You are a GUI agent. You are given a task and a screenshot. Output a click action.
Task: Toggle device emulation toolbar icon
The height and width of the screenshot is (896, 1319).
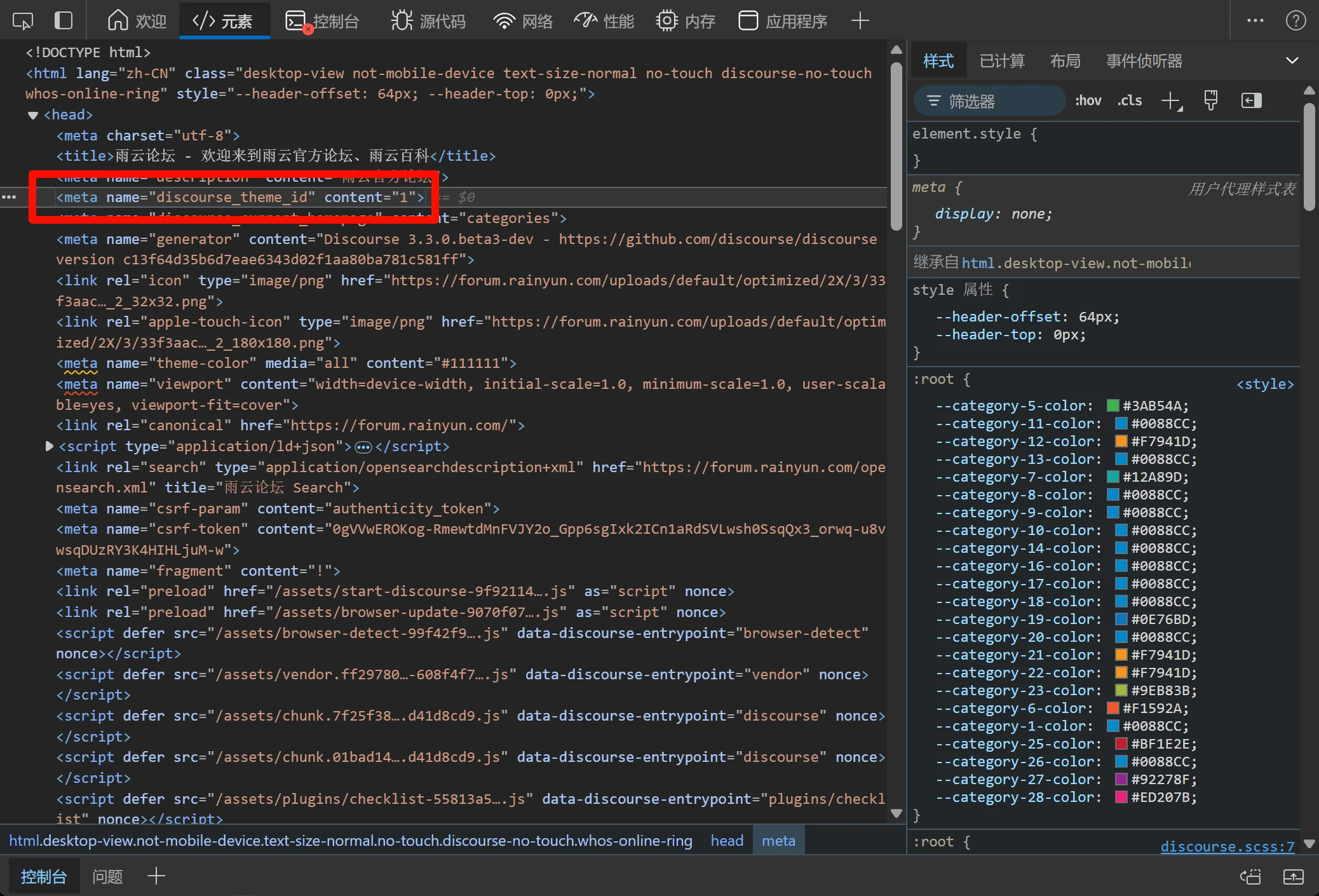pos(64,21)
